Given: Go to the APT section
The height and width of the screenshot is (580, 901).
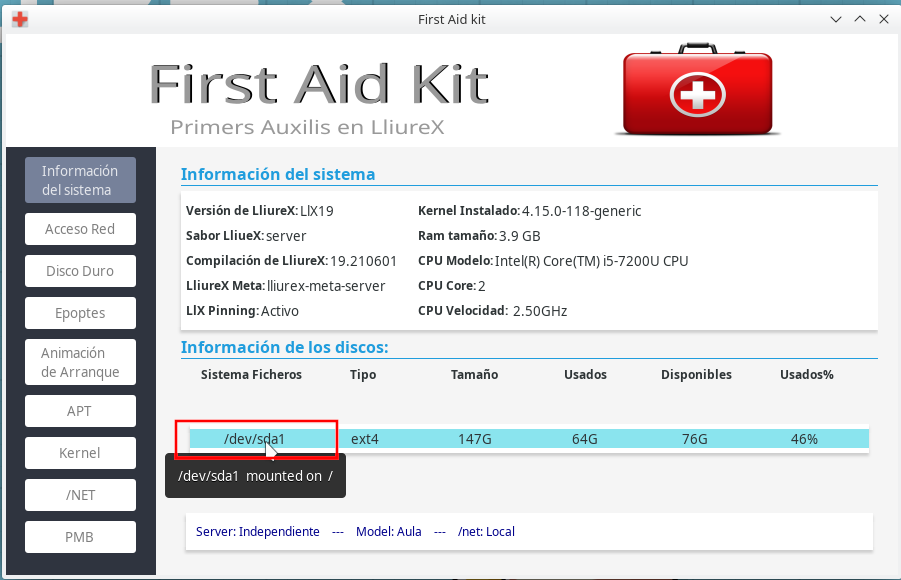Looking at the screenshot, I should coord(80,411).
